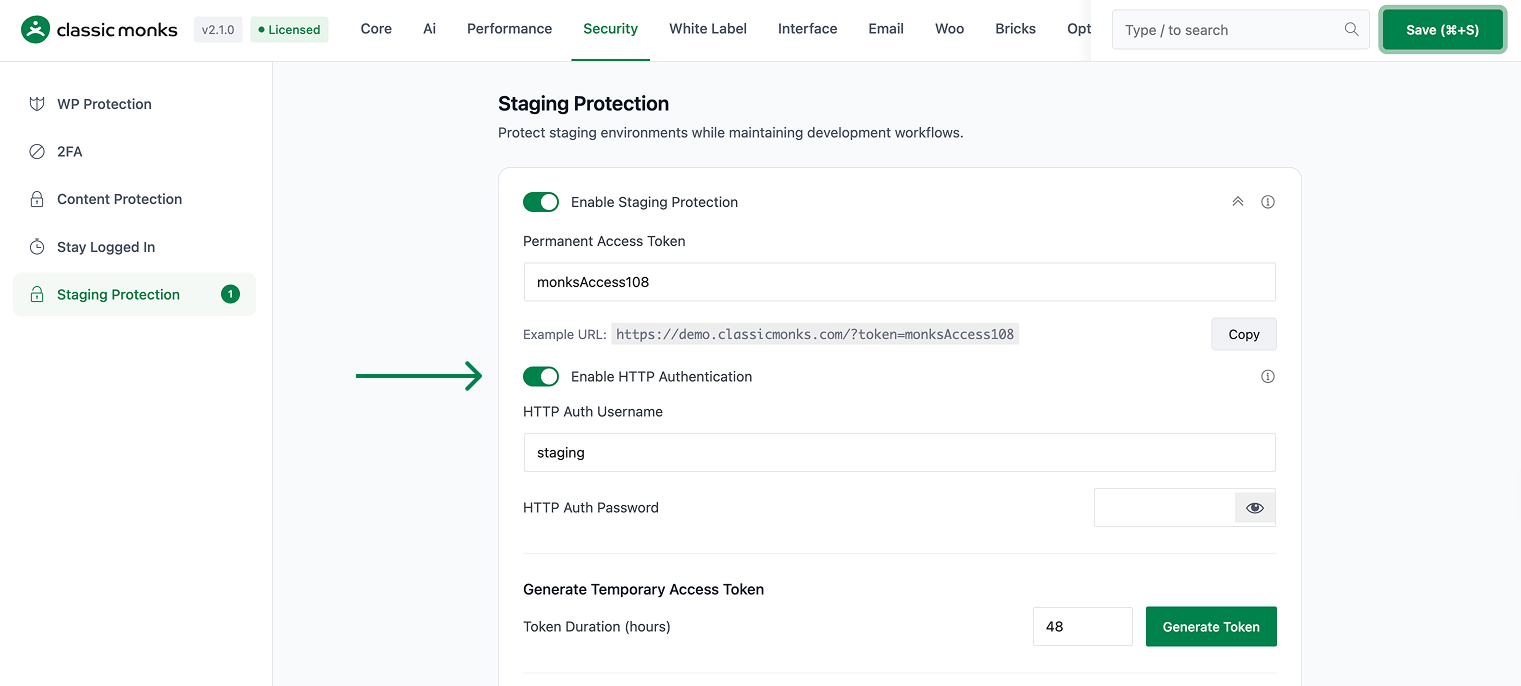The image size is (1521, 686).
Task: Click the Generate Token button
Action: [1211, 627]
